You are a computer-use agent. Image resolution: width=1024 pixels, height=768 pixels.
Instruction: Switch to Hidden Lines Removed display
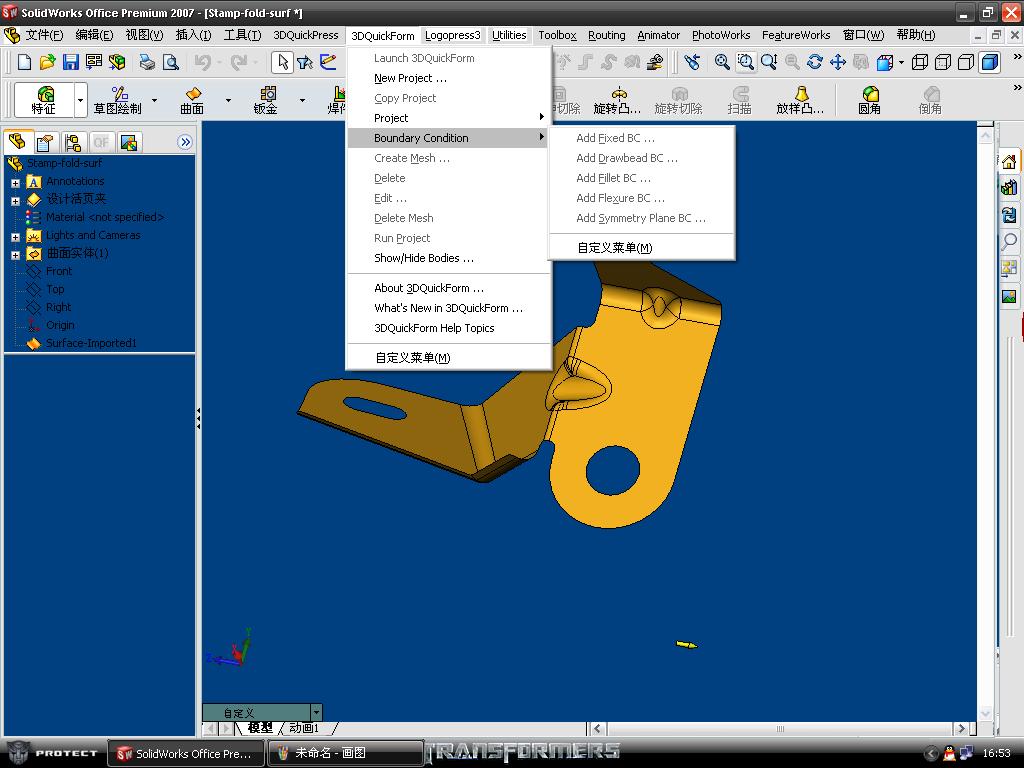coord(966,62)
